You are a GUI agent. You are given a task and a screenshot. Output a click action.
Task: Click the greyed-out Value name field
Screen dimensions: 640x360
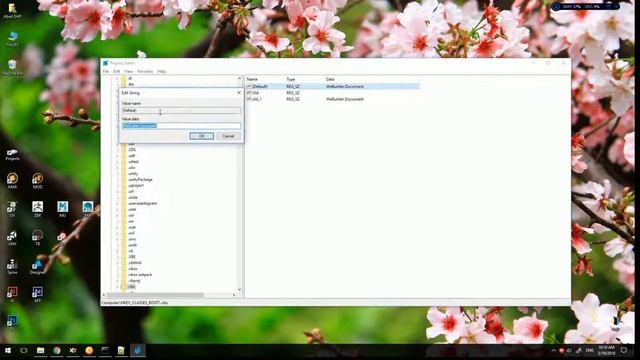point(181,110)
